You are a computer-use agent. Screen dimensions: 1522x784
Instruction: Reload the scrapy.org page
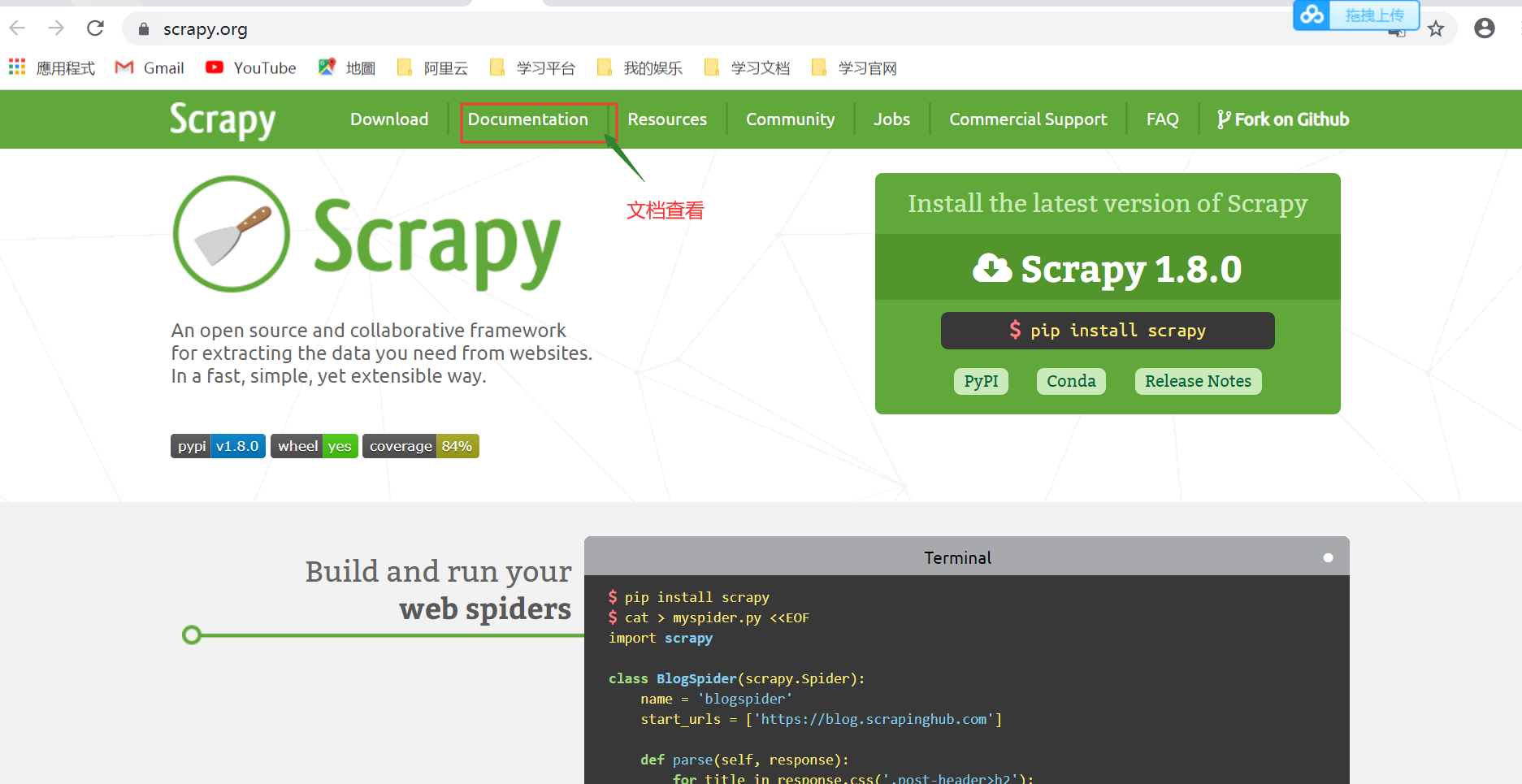(x=95, y=28)
